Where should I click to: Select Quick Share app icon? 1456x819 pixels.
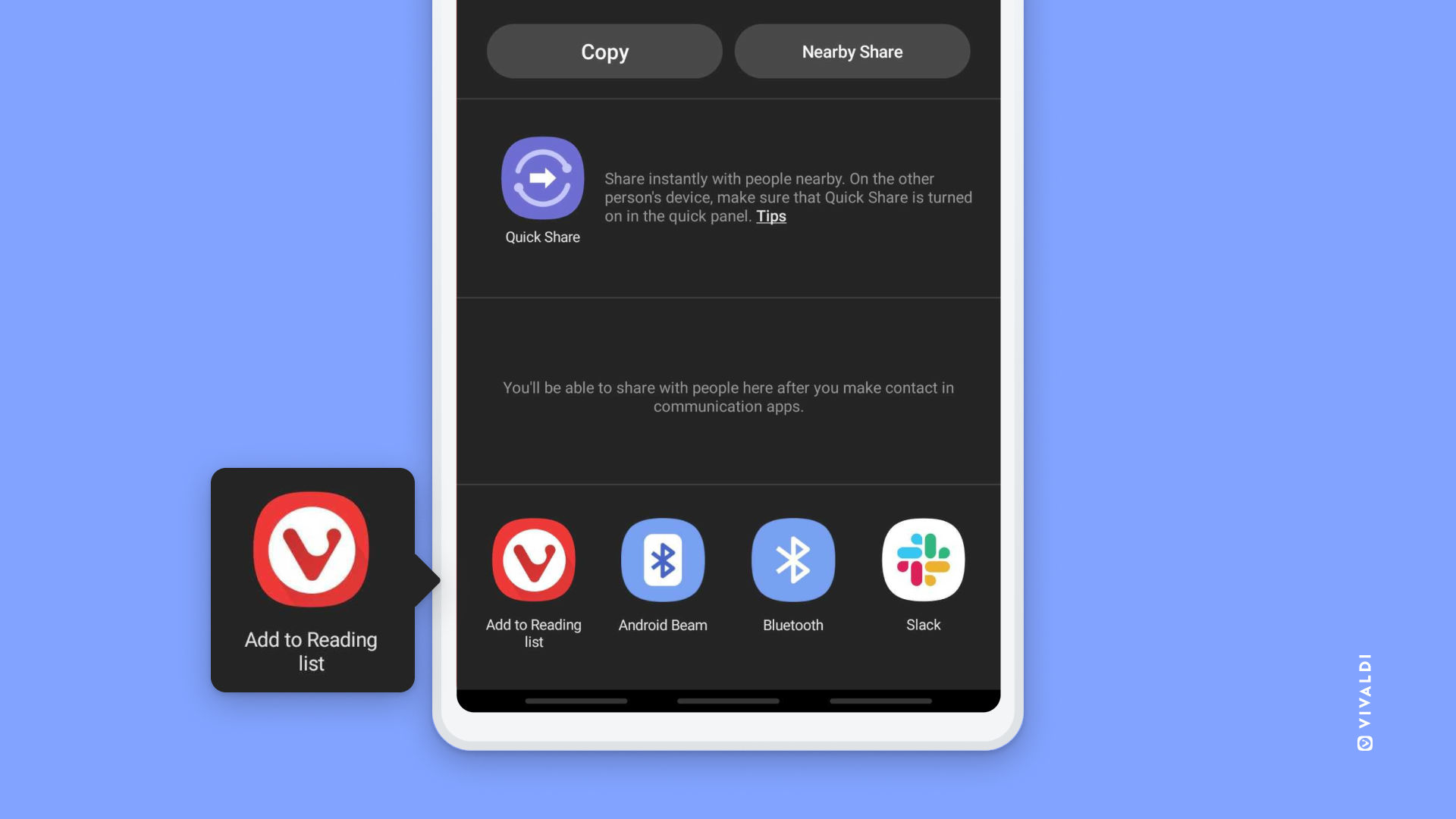(542, 178)
